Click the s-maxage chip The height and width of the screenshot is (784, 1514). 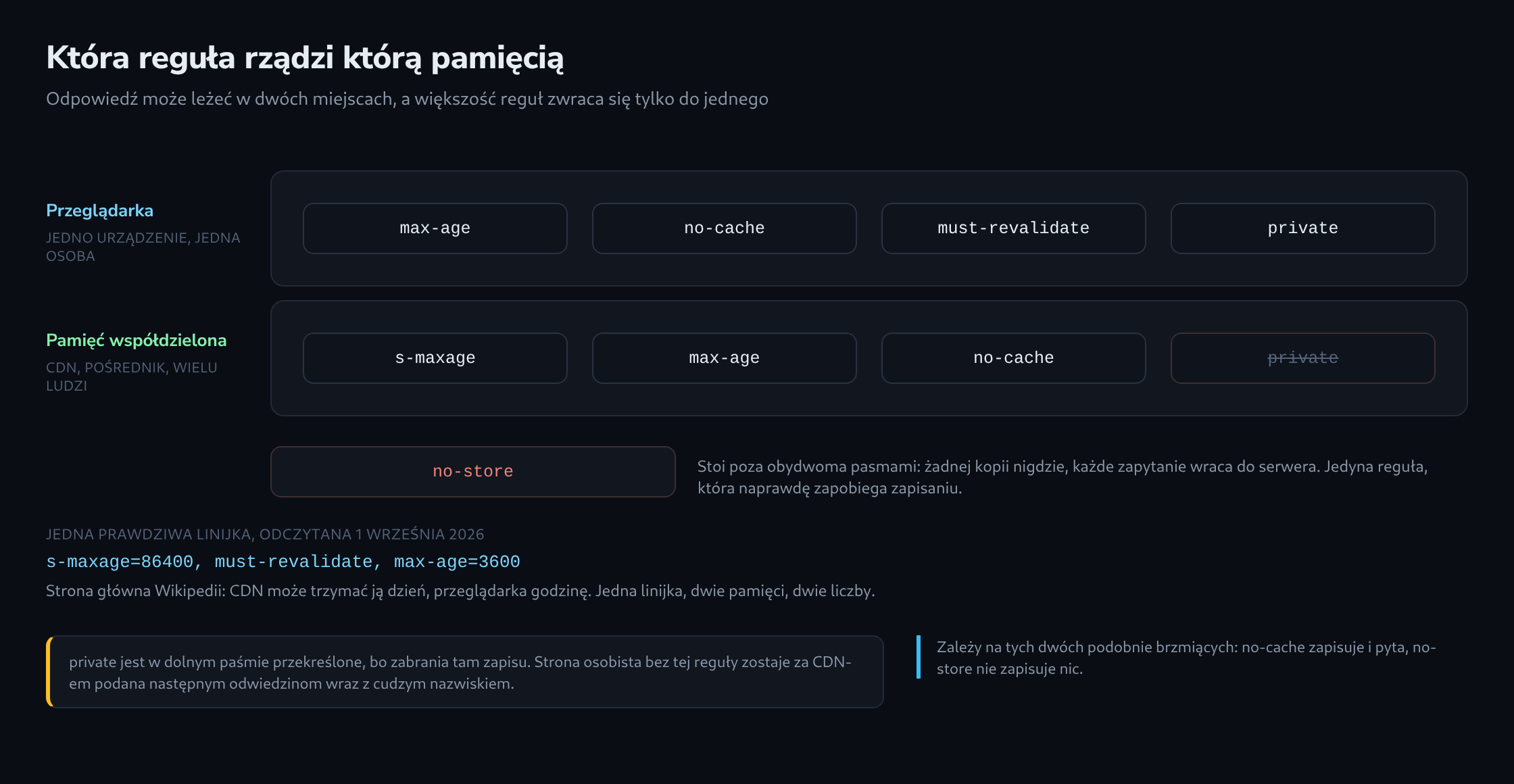(x=435, y=358)
